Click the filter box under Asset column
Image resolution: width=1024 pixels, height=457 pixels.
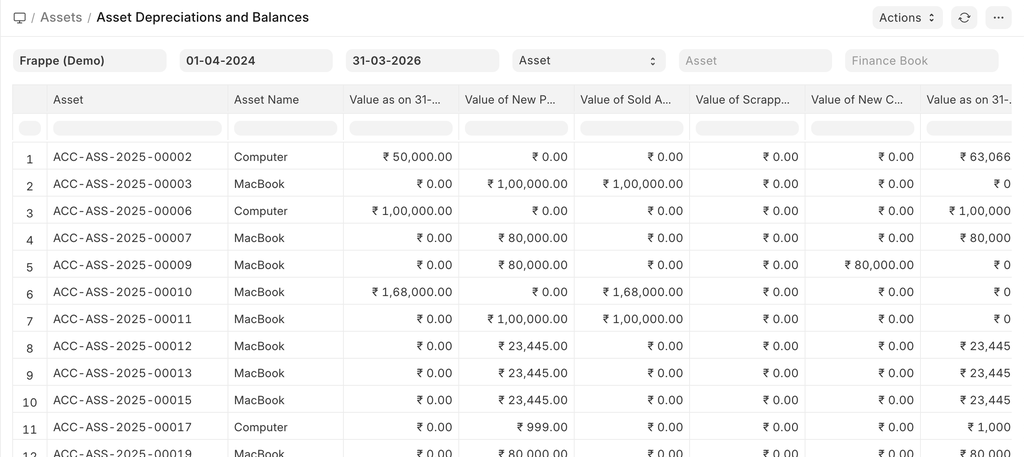tap(137, 128)
